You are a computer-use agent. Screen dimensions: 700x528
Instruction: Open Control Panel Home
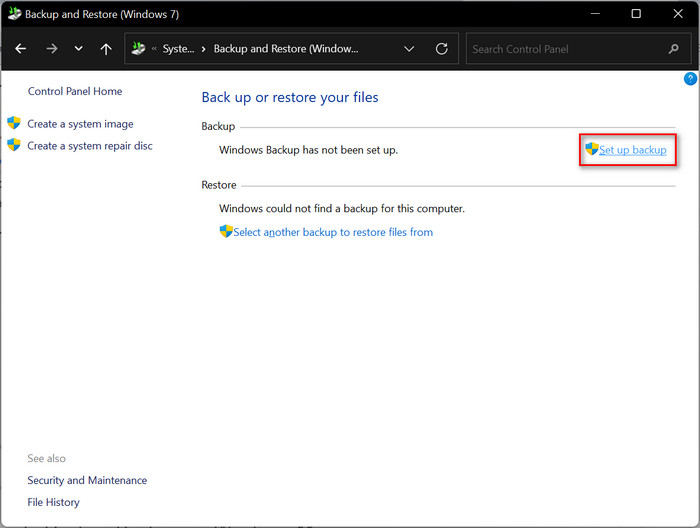(x=75, y=91)
